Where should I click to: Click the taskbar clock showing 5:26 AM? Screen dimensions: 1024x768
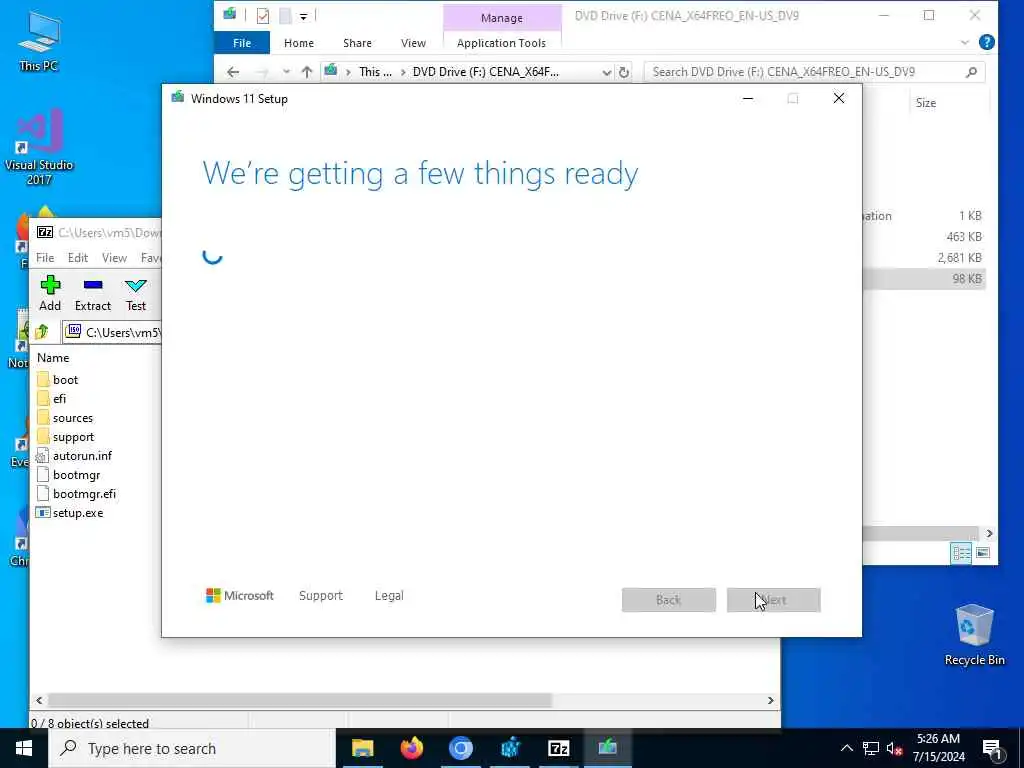click(x=938, y=748)
